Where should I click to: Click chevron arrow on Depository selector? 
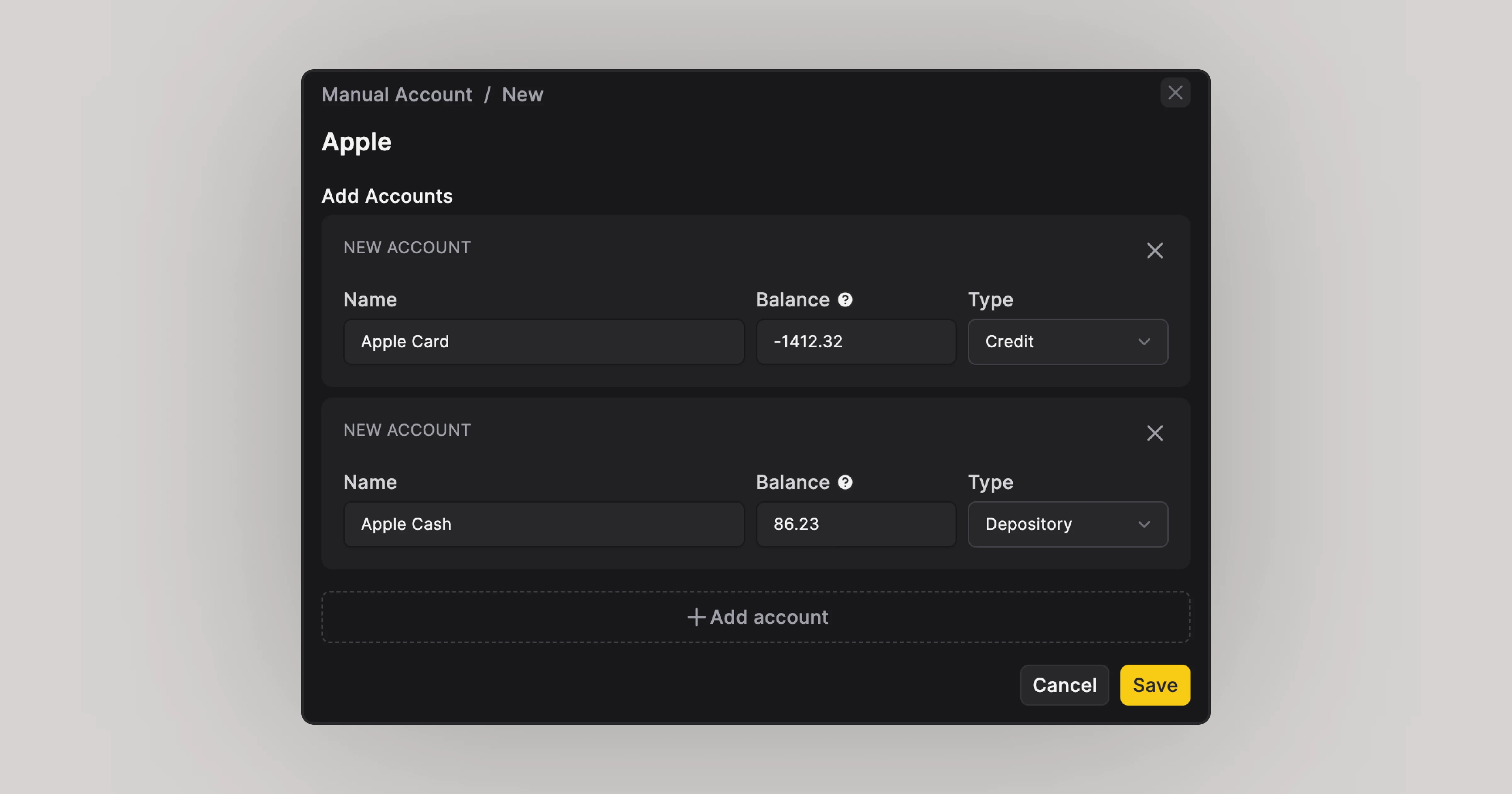click(1143, 524)
